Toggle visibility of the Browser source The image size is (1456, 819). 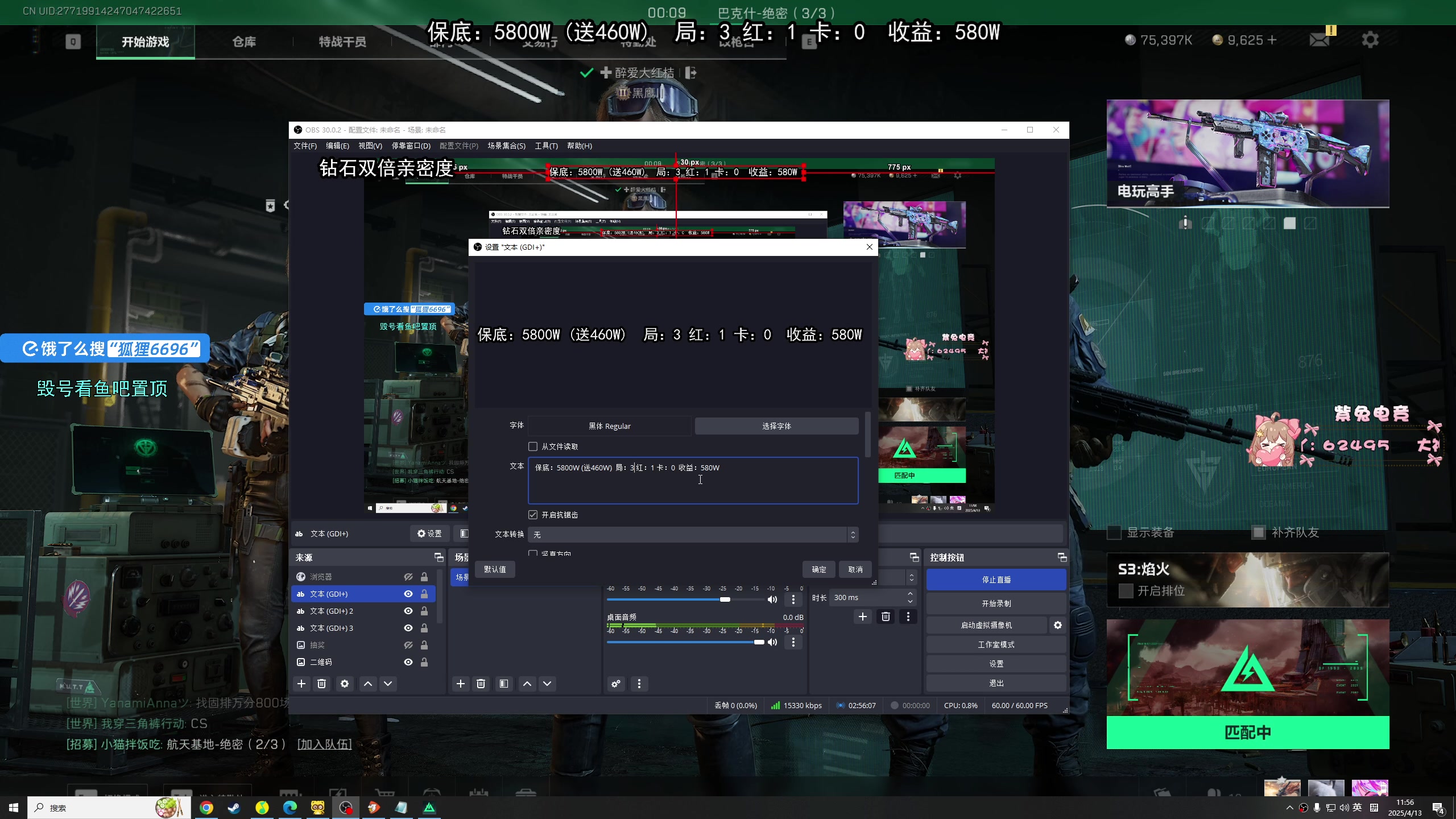click(x=408, y=577)
